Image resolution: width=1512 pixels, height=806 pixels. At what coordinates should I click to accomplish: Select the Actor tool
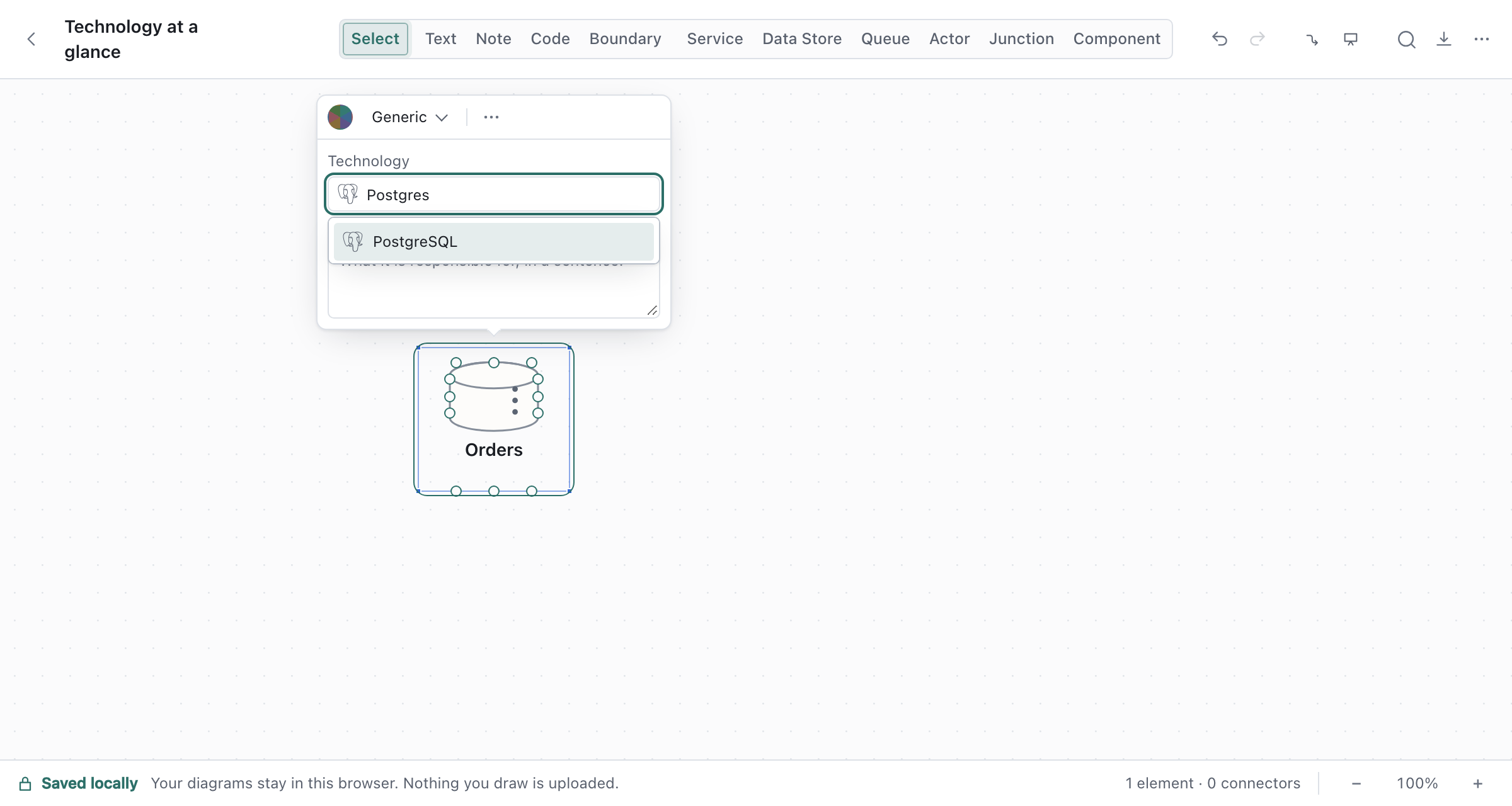pyautogui.click(x=949, y=39)
